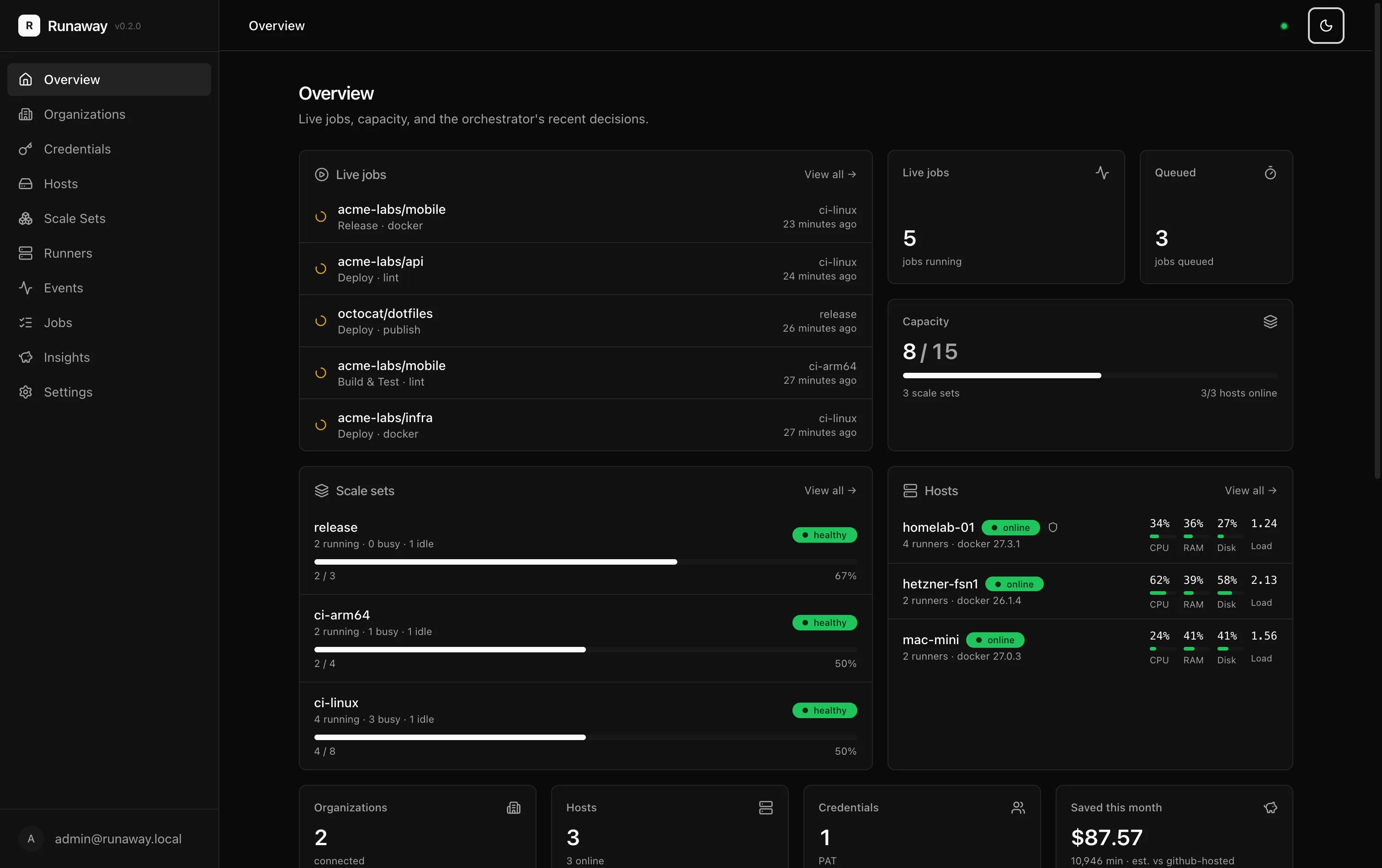
Task: Click layers icon on Capacity card
Action: [1270, 322]
